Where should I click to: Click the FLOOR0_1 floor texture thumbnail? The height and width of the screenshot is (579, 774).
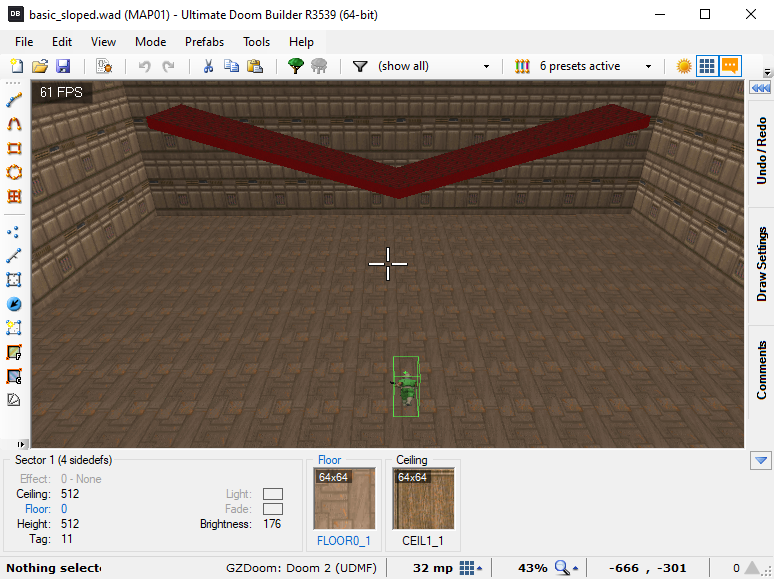[345, 499]
